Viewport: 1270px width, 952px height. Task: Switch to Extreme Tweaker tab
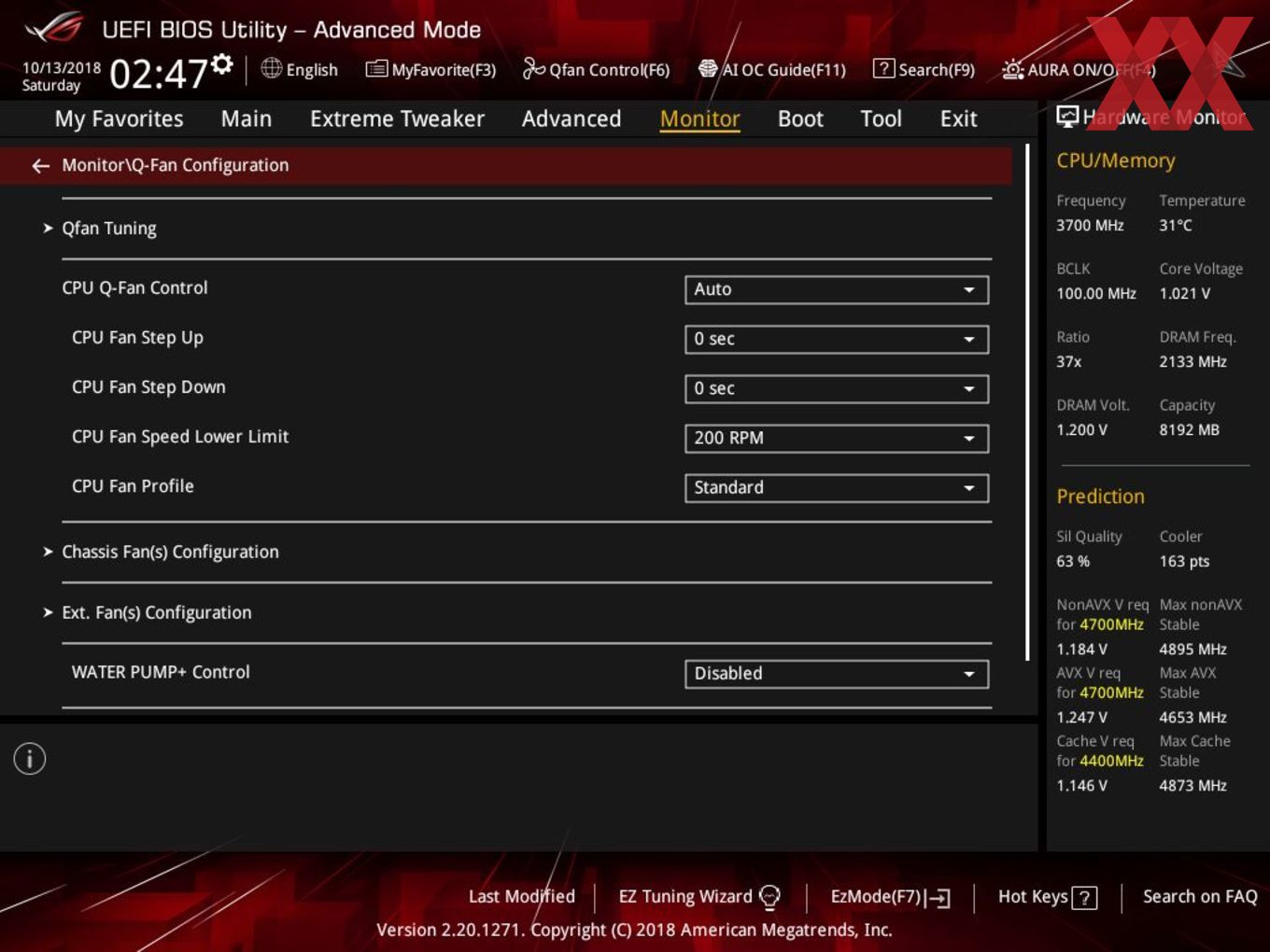pos(397,119)
